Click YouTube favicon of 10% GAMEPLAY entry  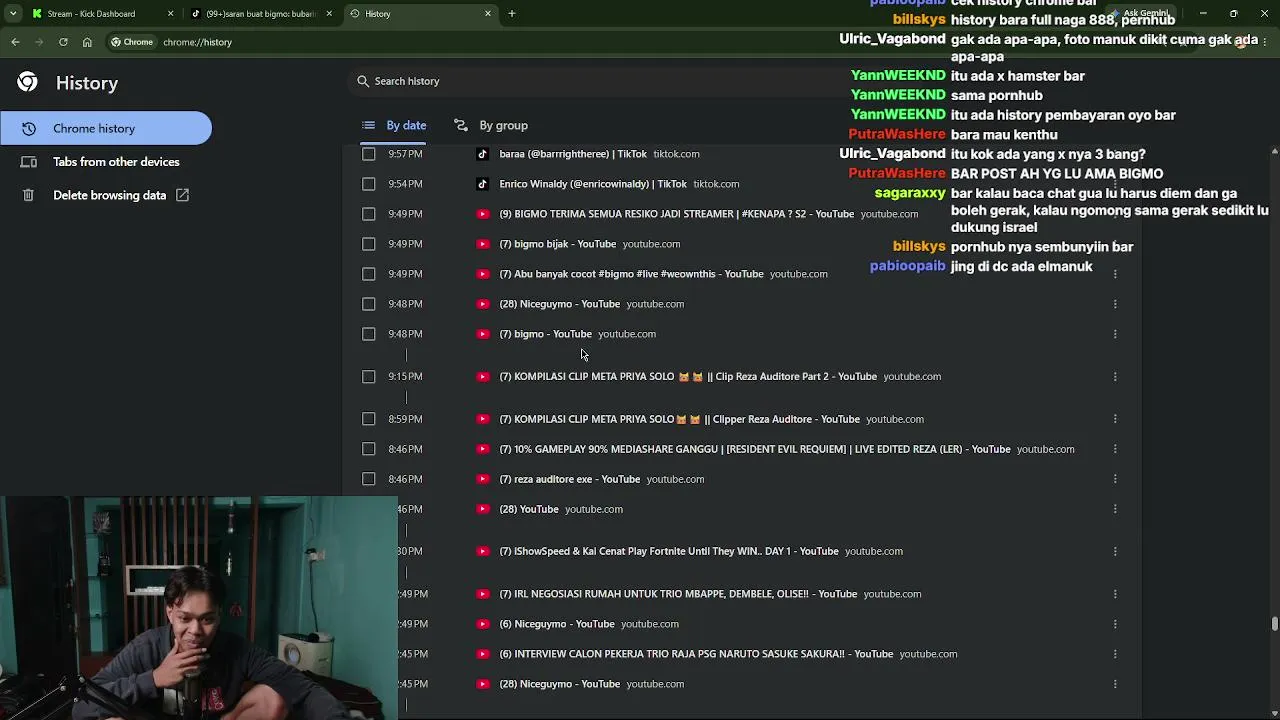tap(483, 449)
